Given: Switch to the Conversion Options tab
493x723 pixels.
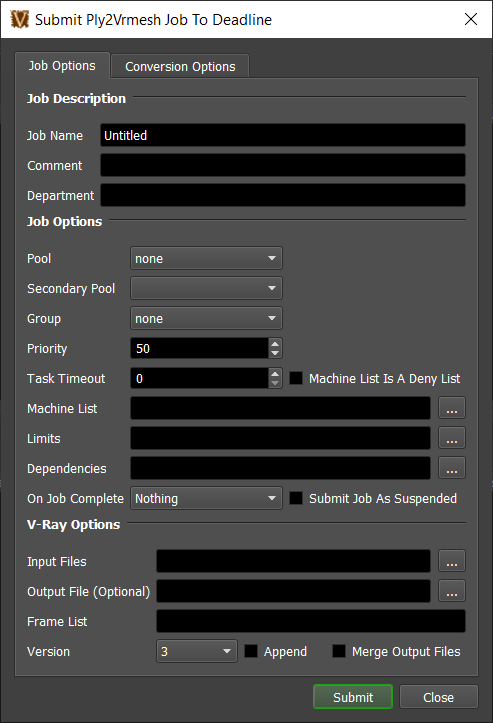Looking at the screenshot, I should (x=180, y=66).
